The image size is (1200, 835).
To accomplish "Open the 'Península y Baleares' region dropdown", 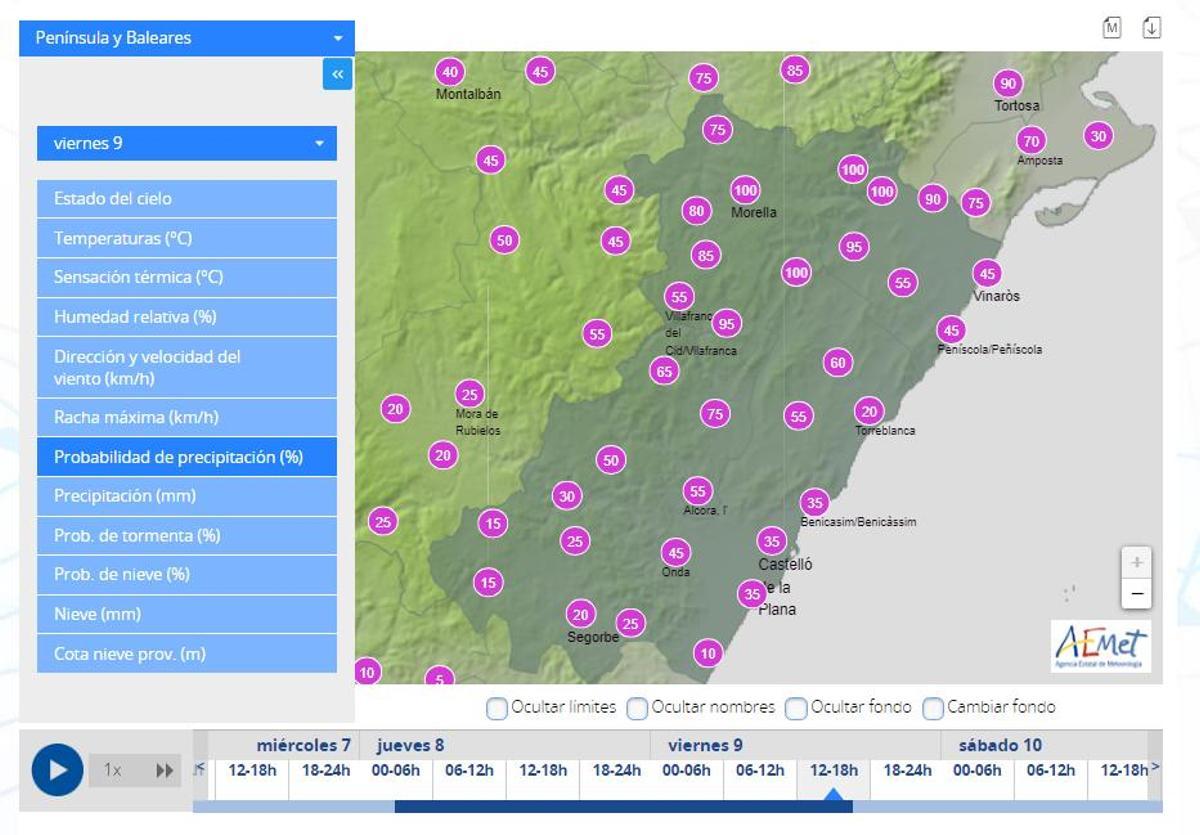I will coord(187,37).
